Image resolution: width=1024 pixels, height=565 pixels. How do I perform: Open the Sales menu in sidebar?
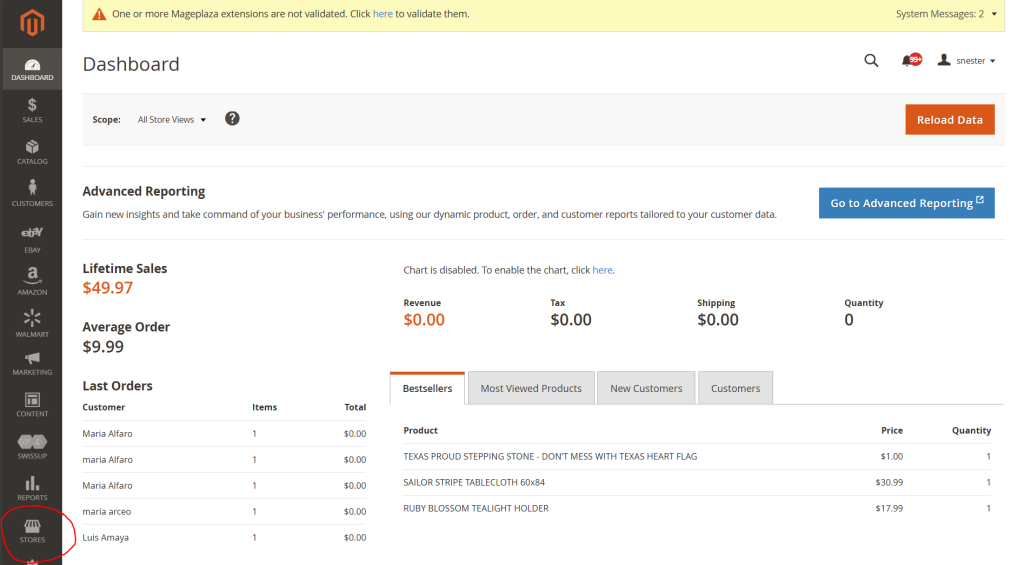click(x=32, y=110)
